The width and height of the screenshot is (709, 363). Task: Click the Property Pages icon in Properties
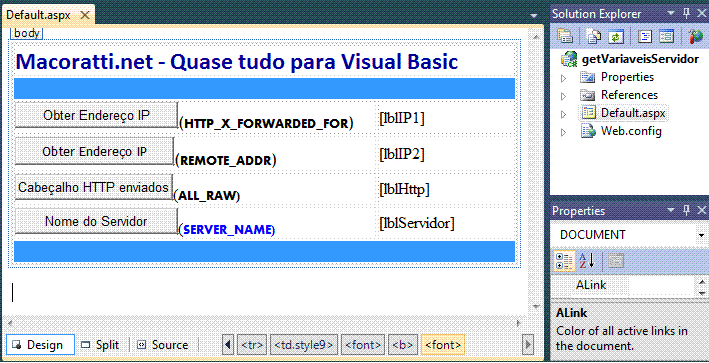click(x=615, y=261)
